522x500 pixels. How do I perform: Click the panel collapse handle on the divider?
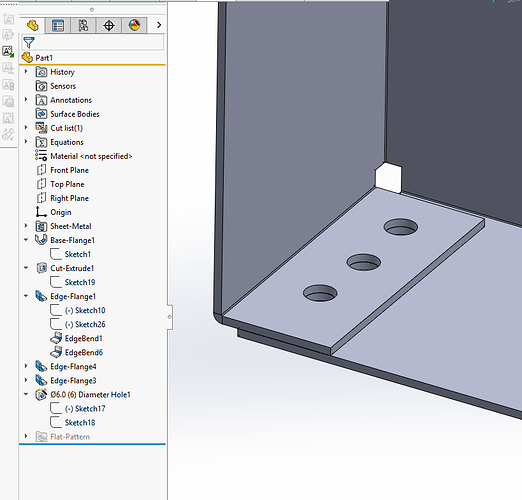[x=170, y=317]
